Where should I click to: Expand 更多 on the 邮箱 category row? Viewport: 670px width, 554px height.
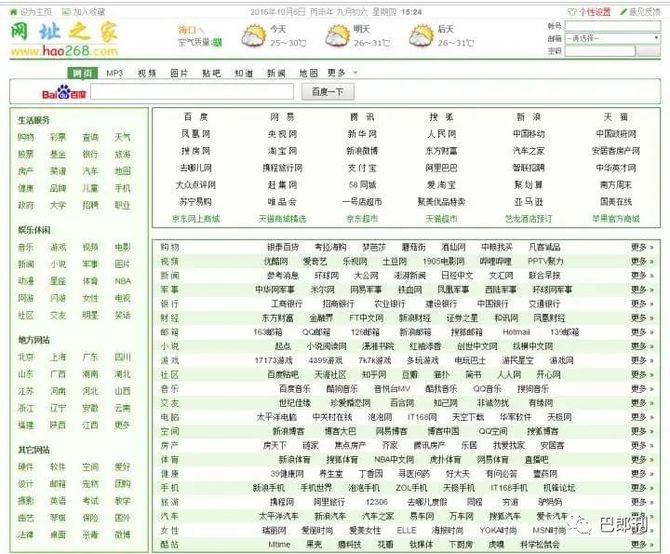[x=642, y=332]
